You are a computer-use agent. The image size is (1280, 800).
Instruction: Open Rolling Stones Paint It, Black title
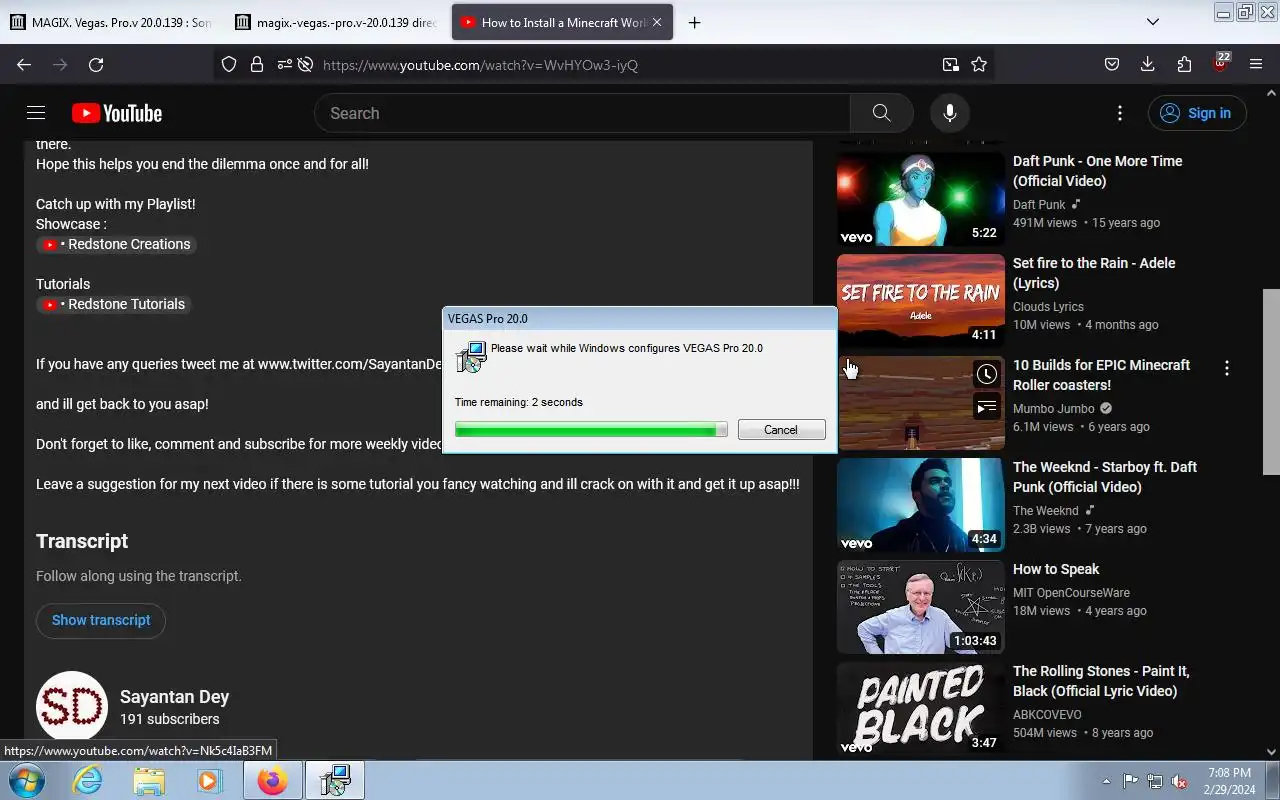[x=1101, y=681]
